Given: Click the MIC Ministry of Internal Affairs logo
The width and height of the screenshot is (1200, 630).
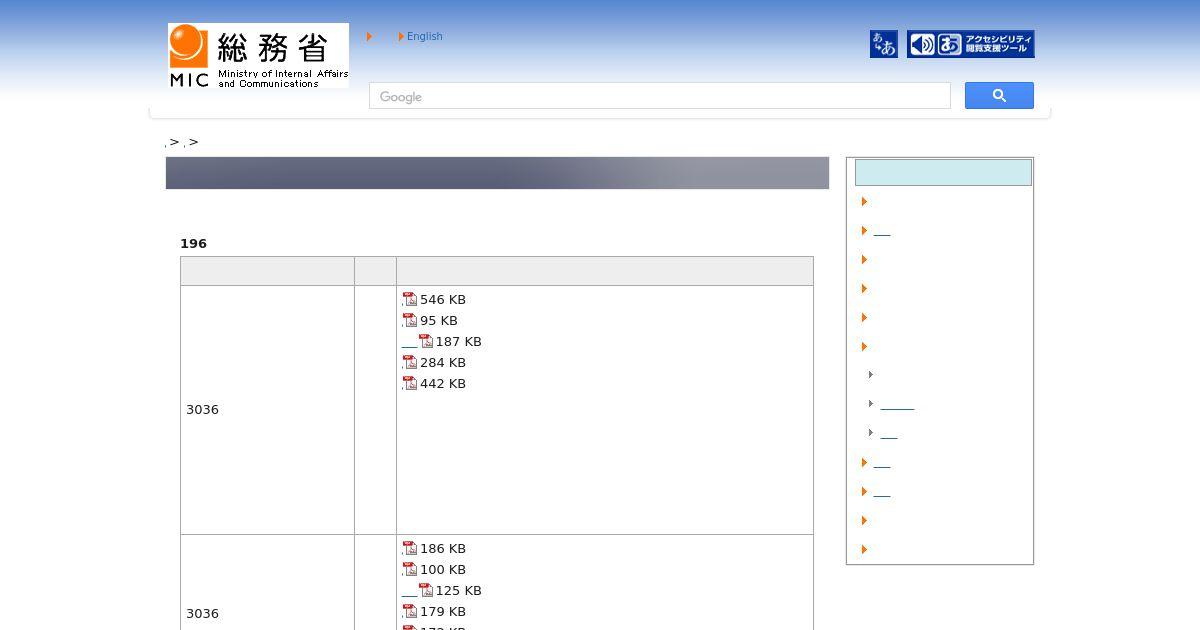Looking at the screenshot, I should point(258,56).
